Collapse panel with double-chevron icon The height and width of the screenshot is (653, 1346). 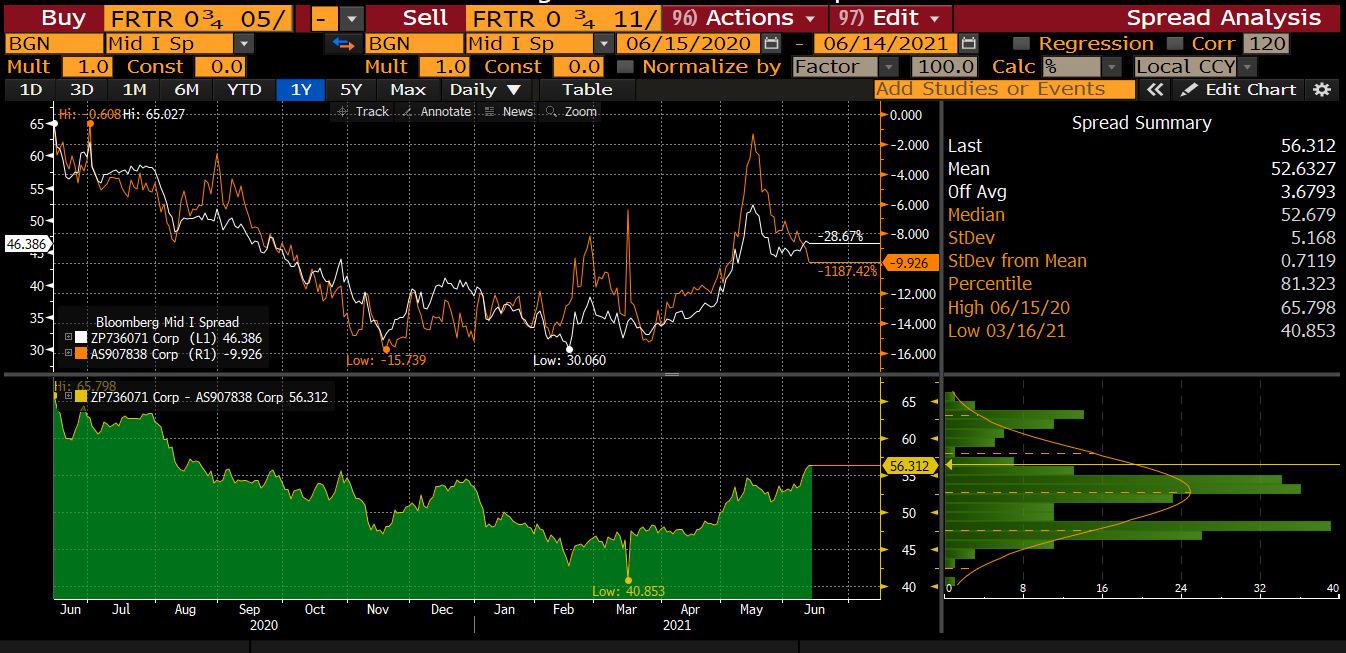[1155, 89]
